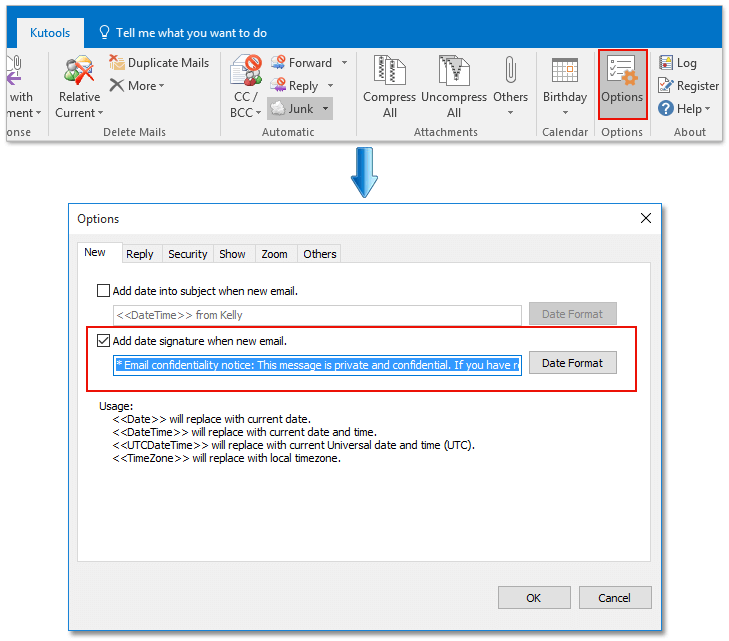This screenshot has width=729, height=641.
Task: Click the OK button
Action: tap(533, 598)
